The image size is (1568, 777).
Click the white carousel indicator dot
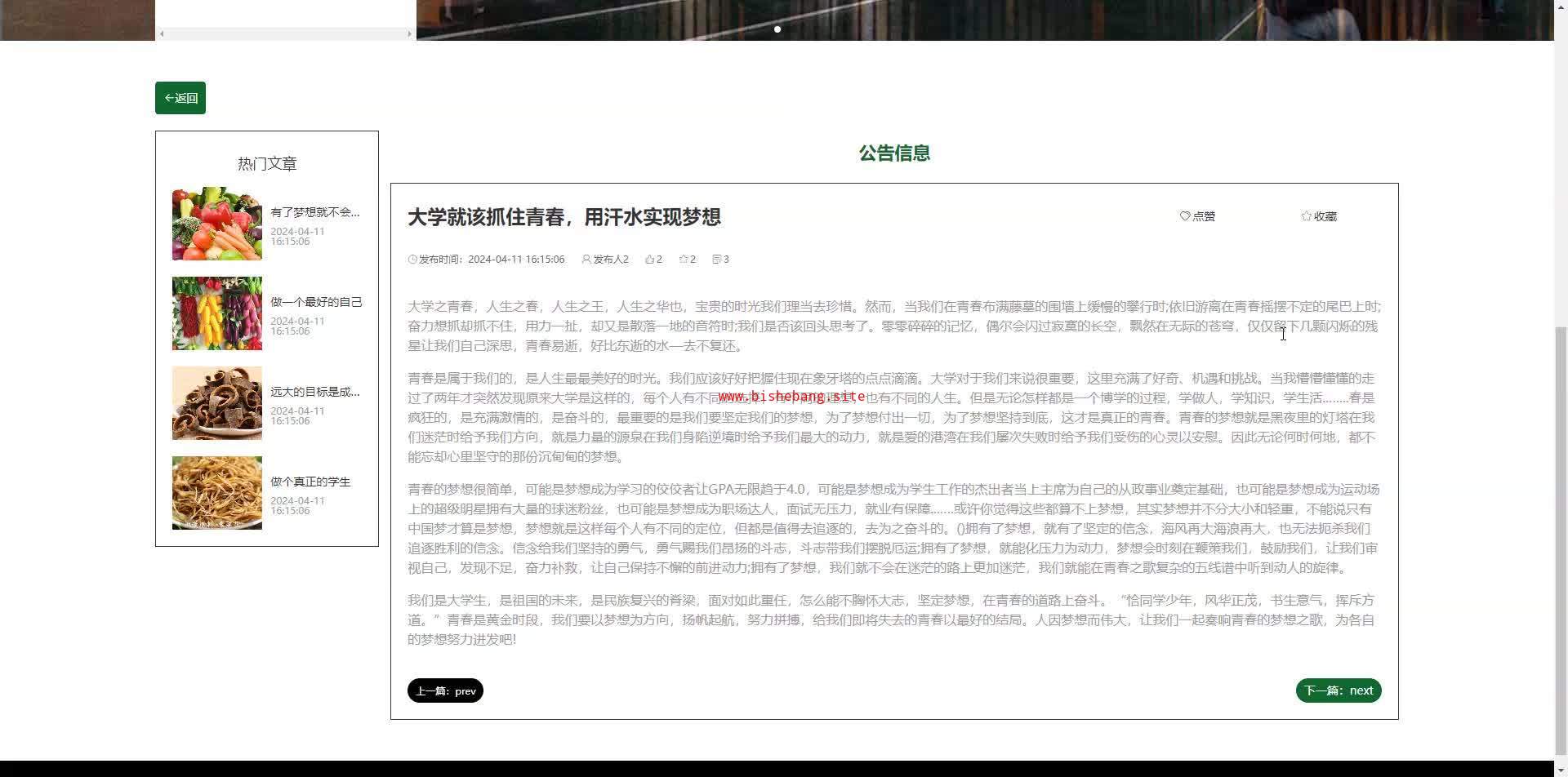[777, 29]
